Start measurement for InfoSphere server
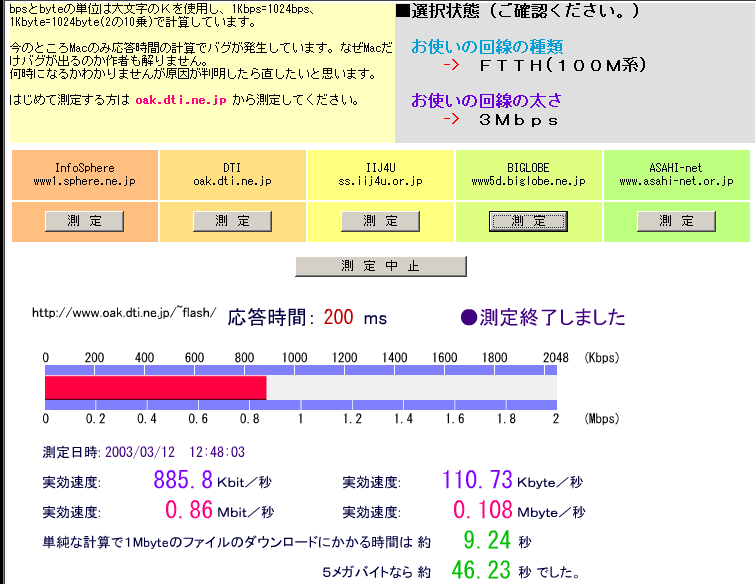Viewport: 756px width, 584px height. pyautogui.click(x=84, y=221)
